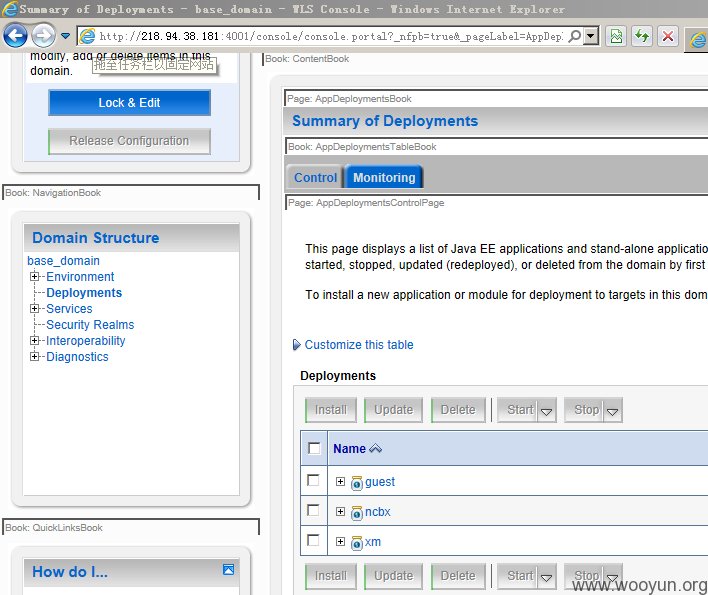Screen dimensions: 708x595
Task: Open Diagnostics in Domain Structure
Action: click(x=77, y=357)
